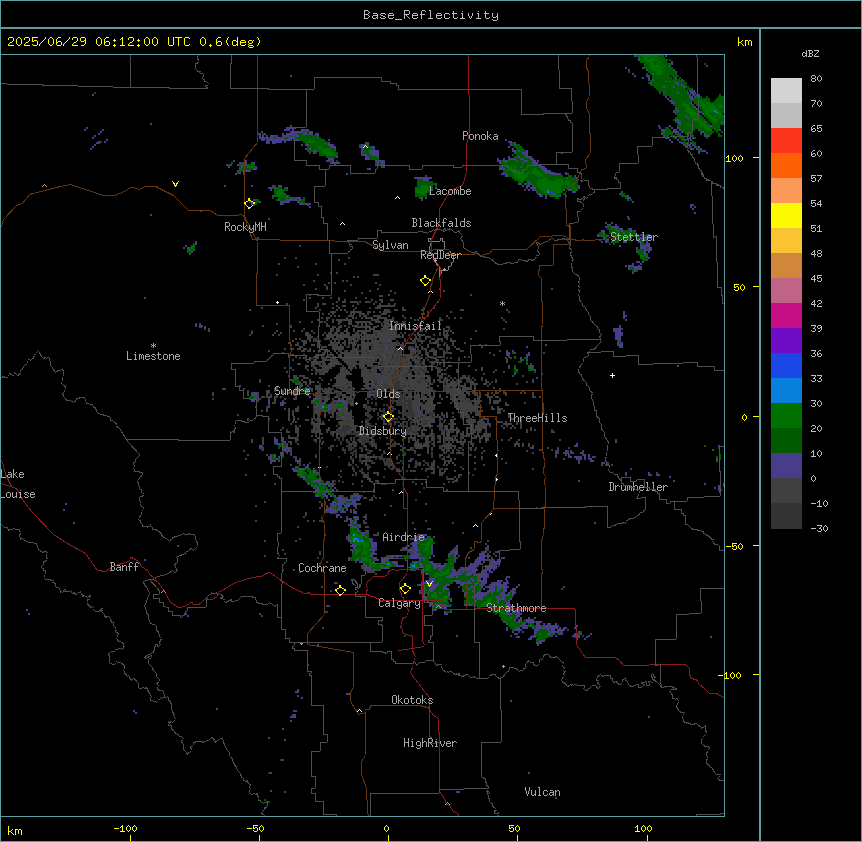Click the yellow diamond marker between Olds and Didsbury
Image resolution: width=862 pixels, height=842 pixels.
388,417
